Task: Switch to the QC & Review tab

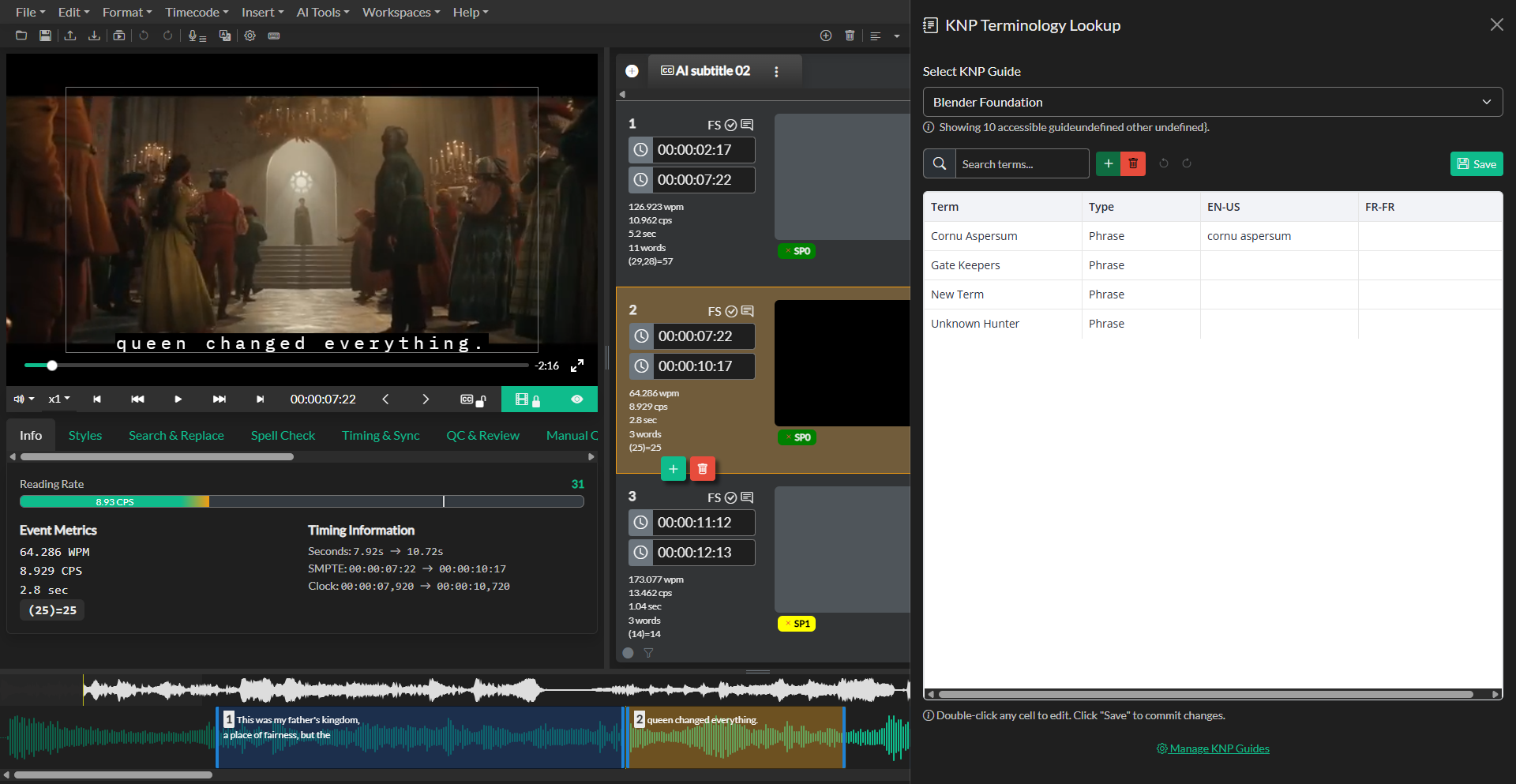Action: 482,436
